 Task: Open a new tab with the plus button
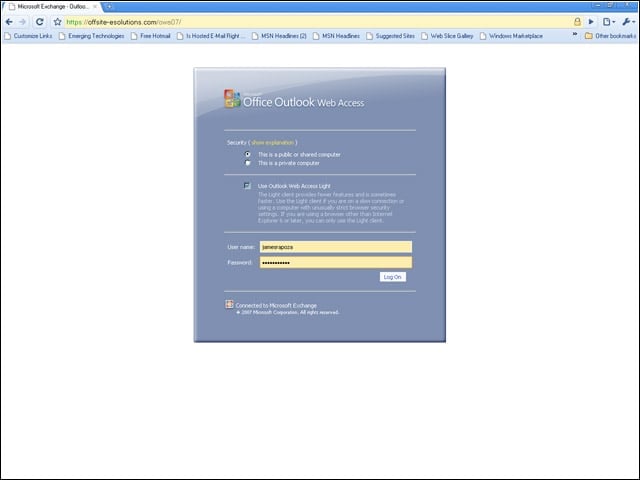click(109, 7)
